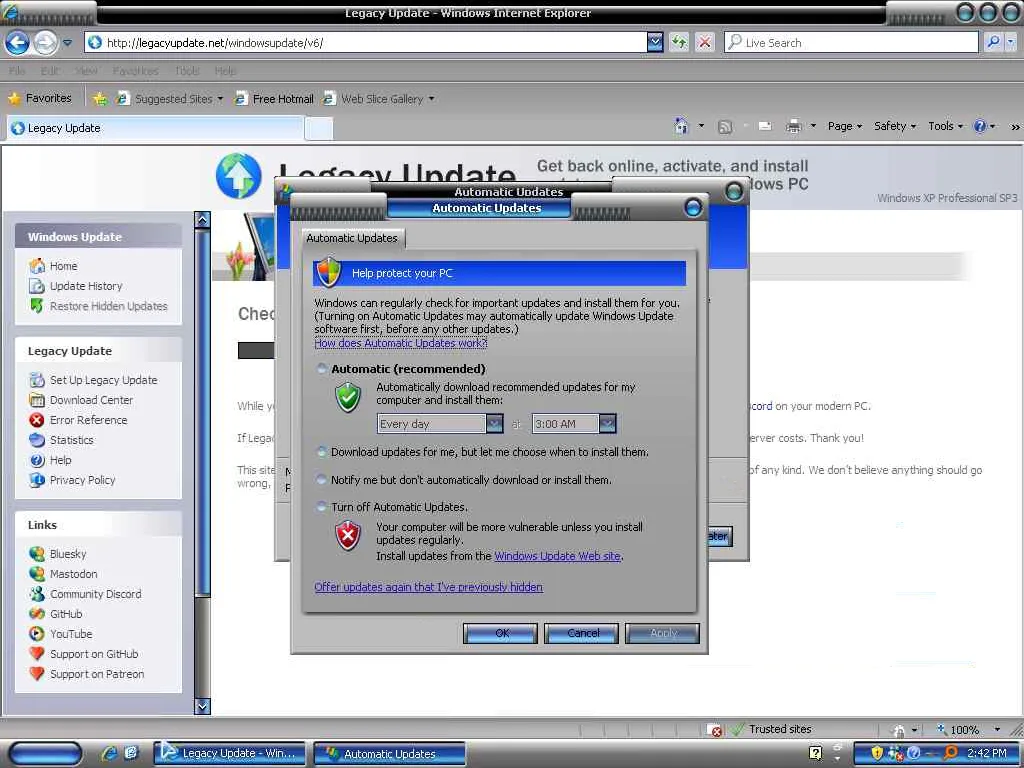The height and width of the screenshot is (768, 1024).
Task: Click the Live Search magnifier icon
Action: coord(993,42)
